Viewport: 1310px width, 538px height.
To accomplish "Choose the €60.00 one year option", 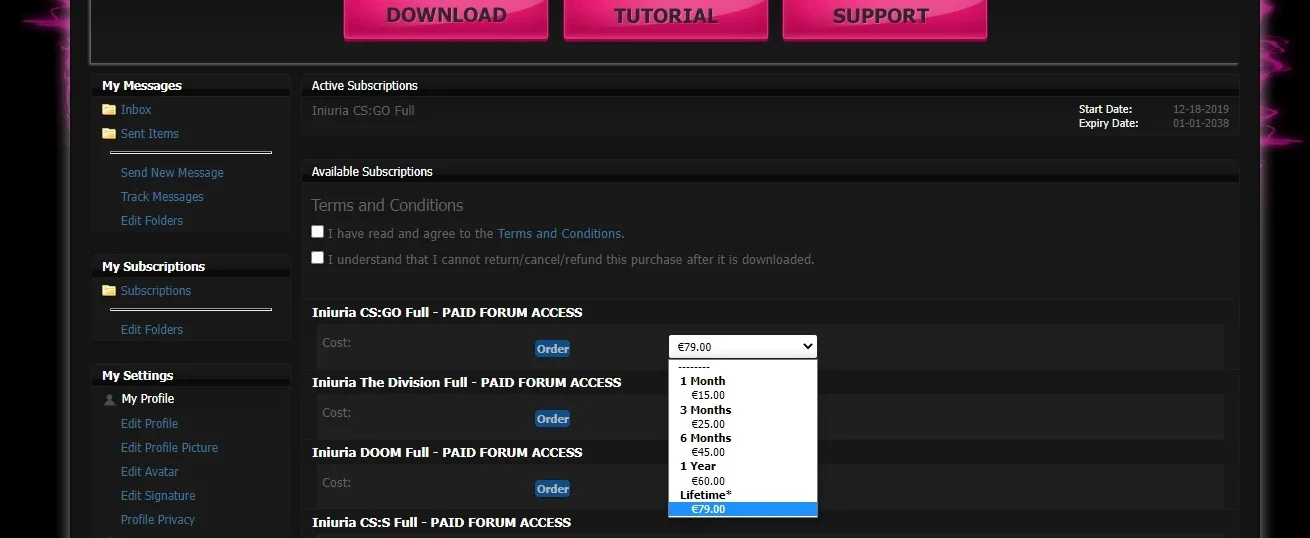I will point(742,482).
